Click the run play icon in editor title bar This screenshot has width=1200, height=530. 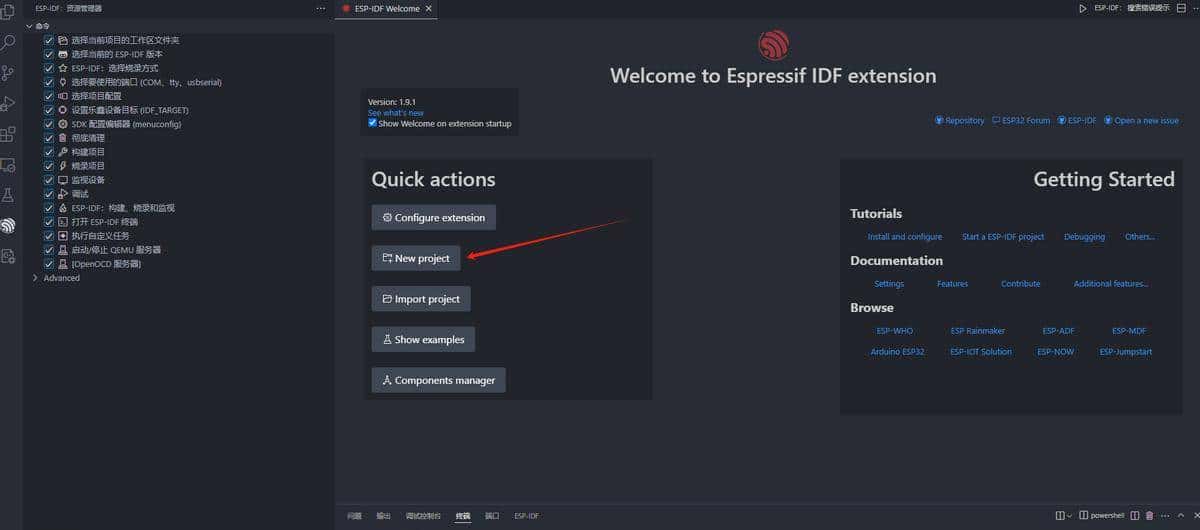click(x=1083, y=8)
